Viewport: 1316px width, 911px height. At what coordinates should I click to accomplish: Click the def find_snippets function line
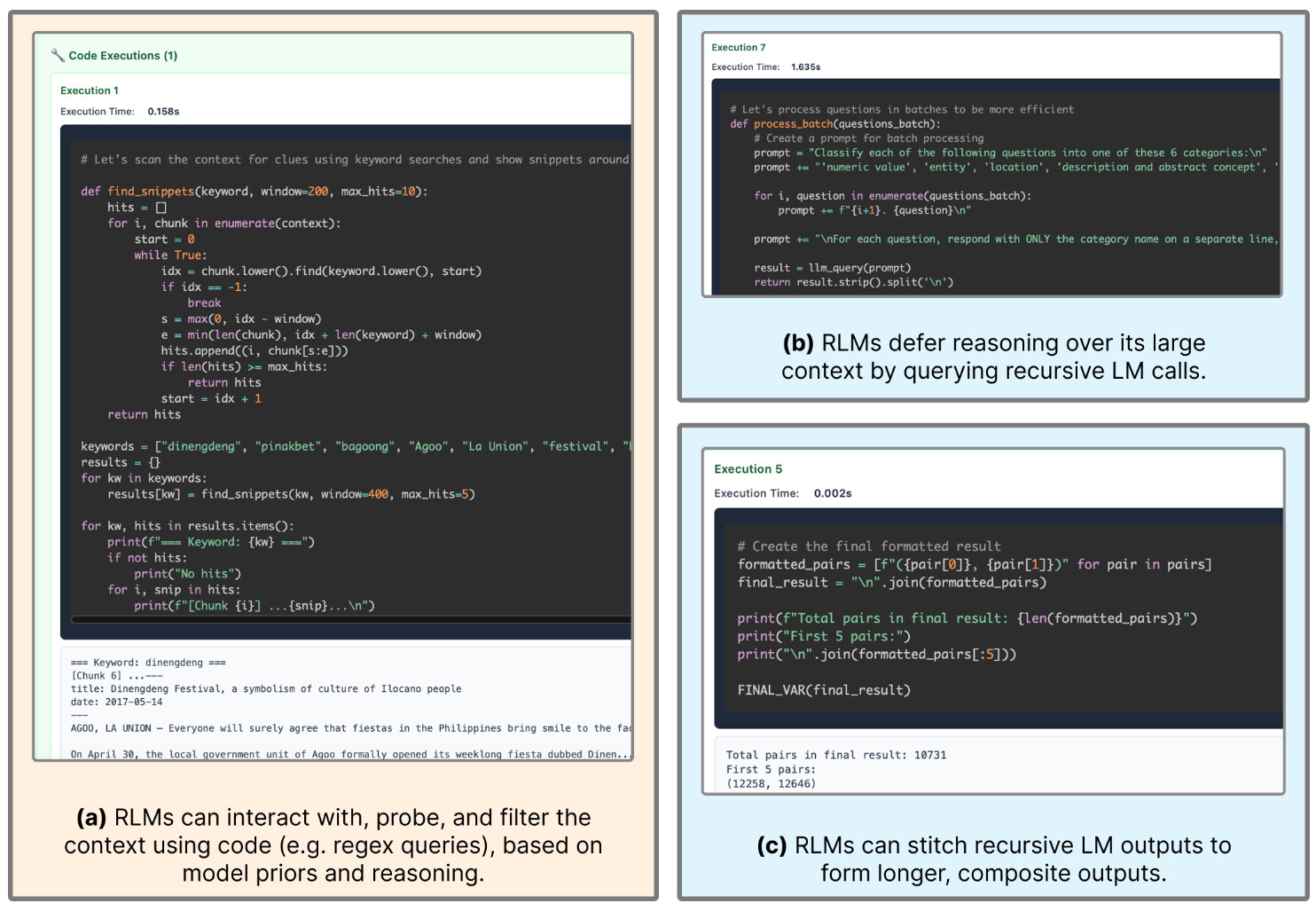[x=254, y=192]
